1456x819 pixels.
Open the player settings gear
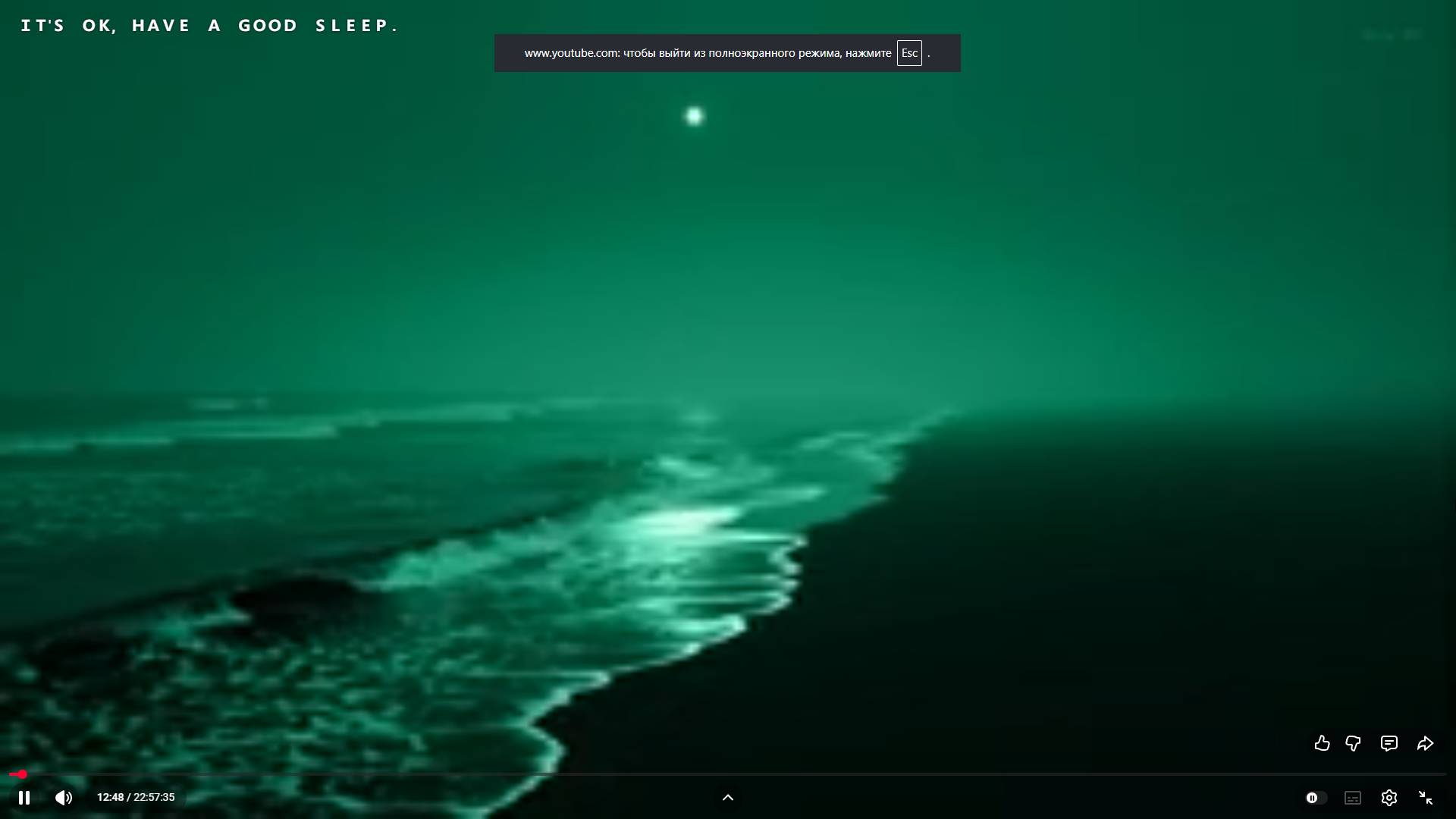coord(1389,798)
